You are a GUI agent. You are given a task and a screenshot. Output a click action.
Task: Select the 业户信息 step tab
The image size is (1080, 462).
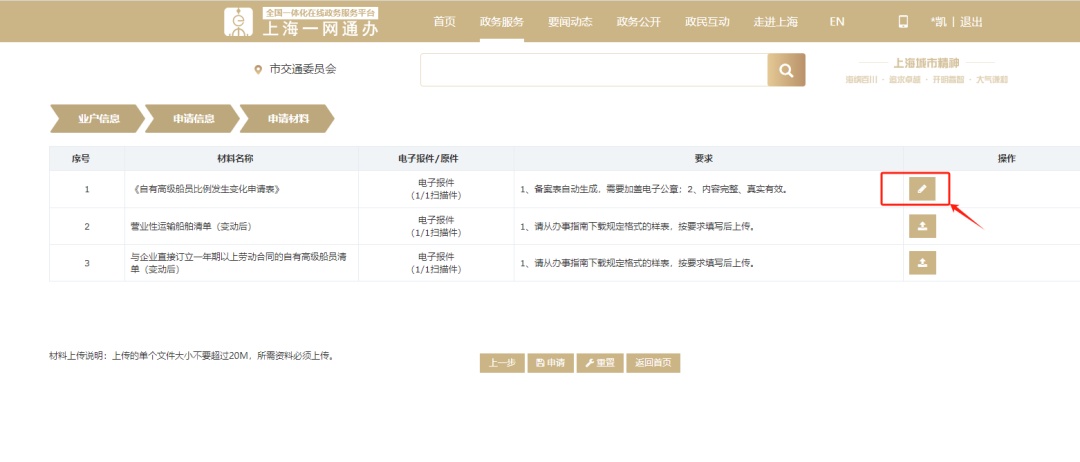[x=97, y=118]
